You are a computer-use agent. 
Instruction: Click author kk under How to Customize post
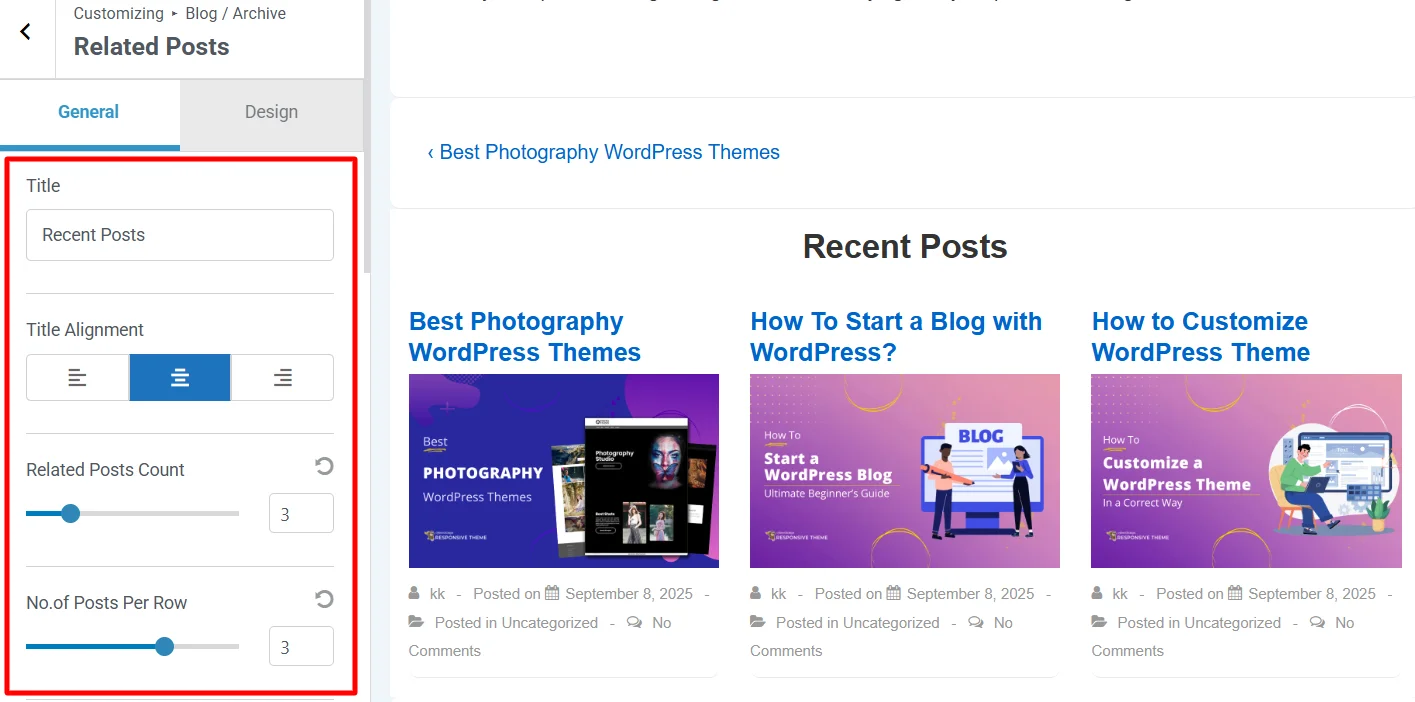(x=1120, y=594)
